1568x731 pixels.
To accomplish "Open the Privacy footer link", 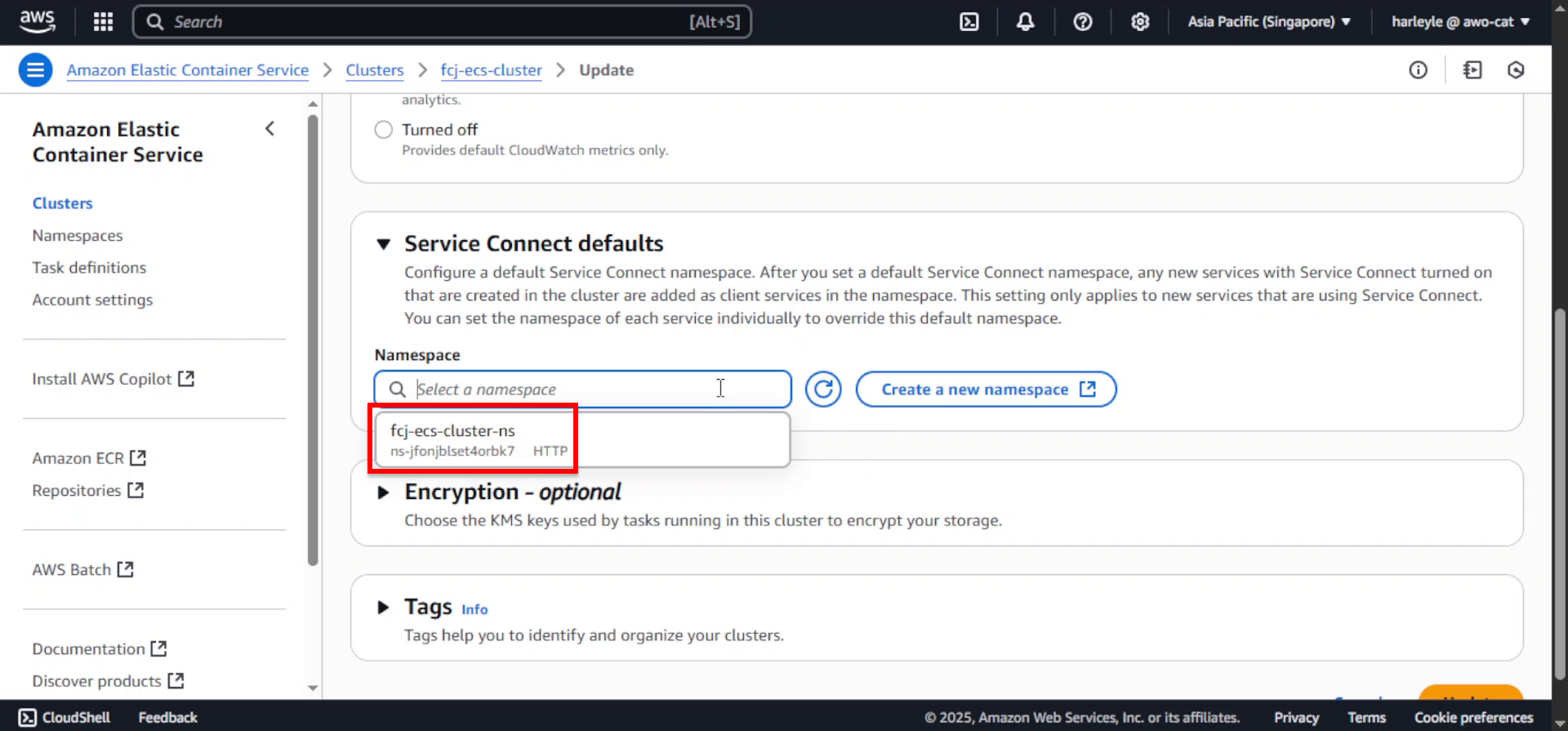I will [x=1296, y=717].
